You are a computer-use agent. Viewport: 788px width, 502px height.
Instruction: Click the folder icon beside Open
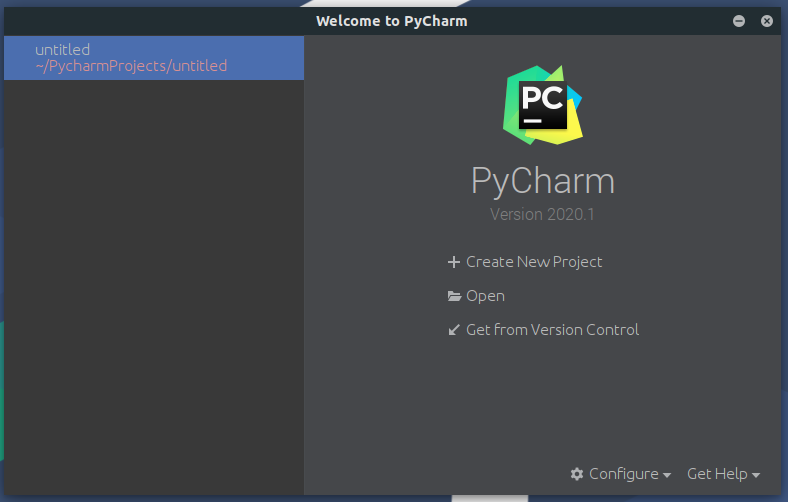[454, 296]
